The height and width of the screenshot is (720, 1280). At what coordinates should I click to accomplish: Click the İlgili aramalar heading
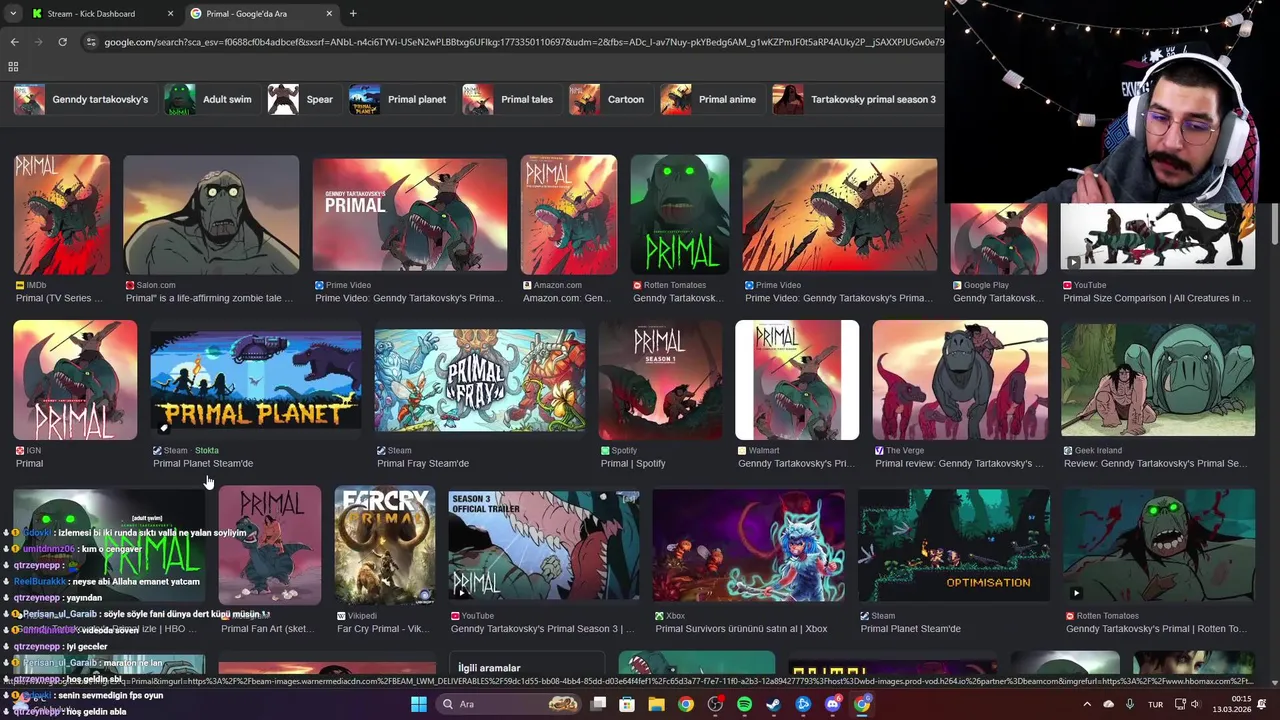[x=489, y=668]
